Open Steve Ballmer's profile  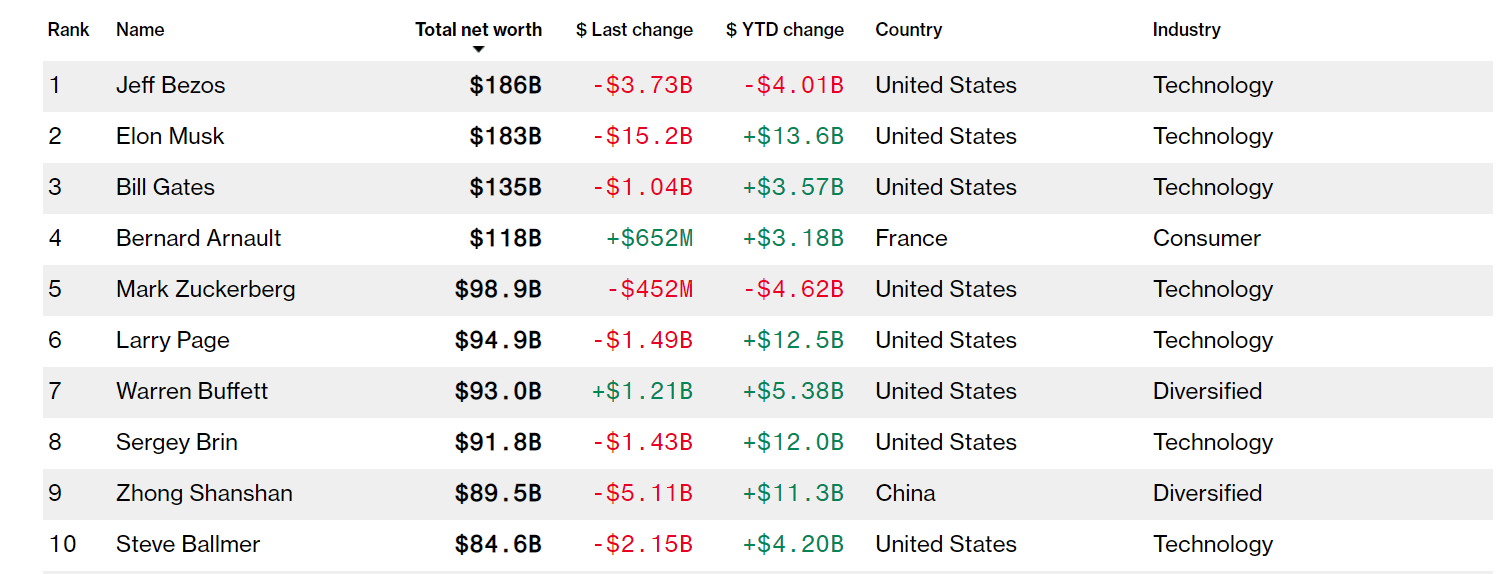(x=188, y=545)
